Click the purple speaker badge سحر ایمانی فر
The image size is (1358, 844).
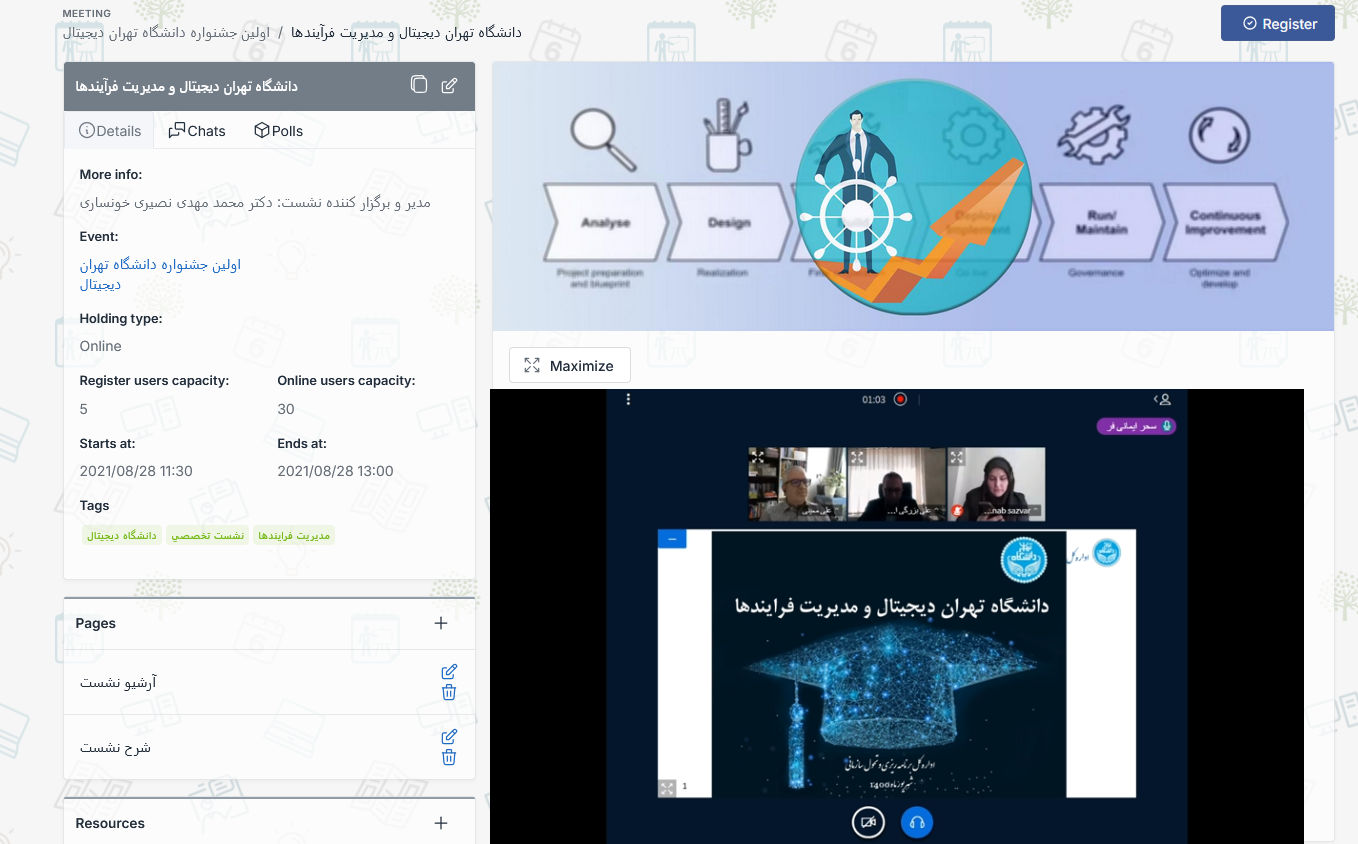pyautogui.click(x=1136, y=426)
